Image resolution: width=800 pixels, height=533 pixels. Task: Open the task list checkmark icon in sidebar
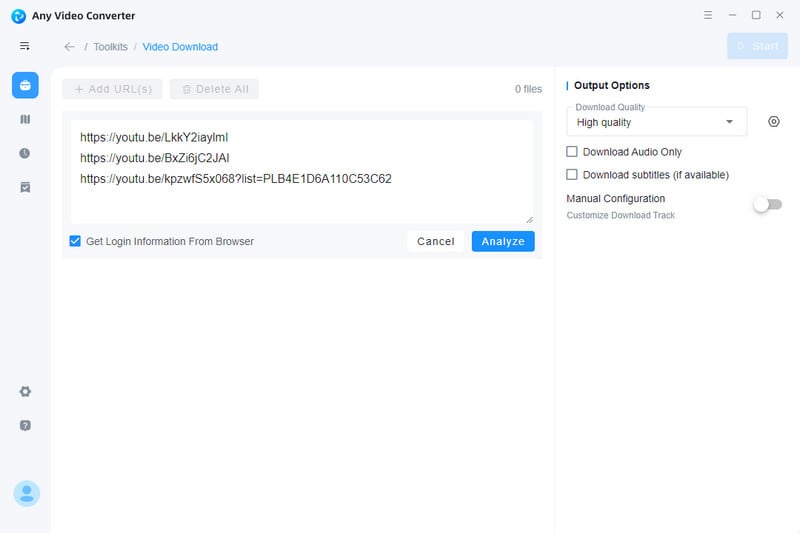point(25,187)
